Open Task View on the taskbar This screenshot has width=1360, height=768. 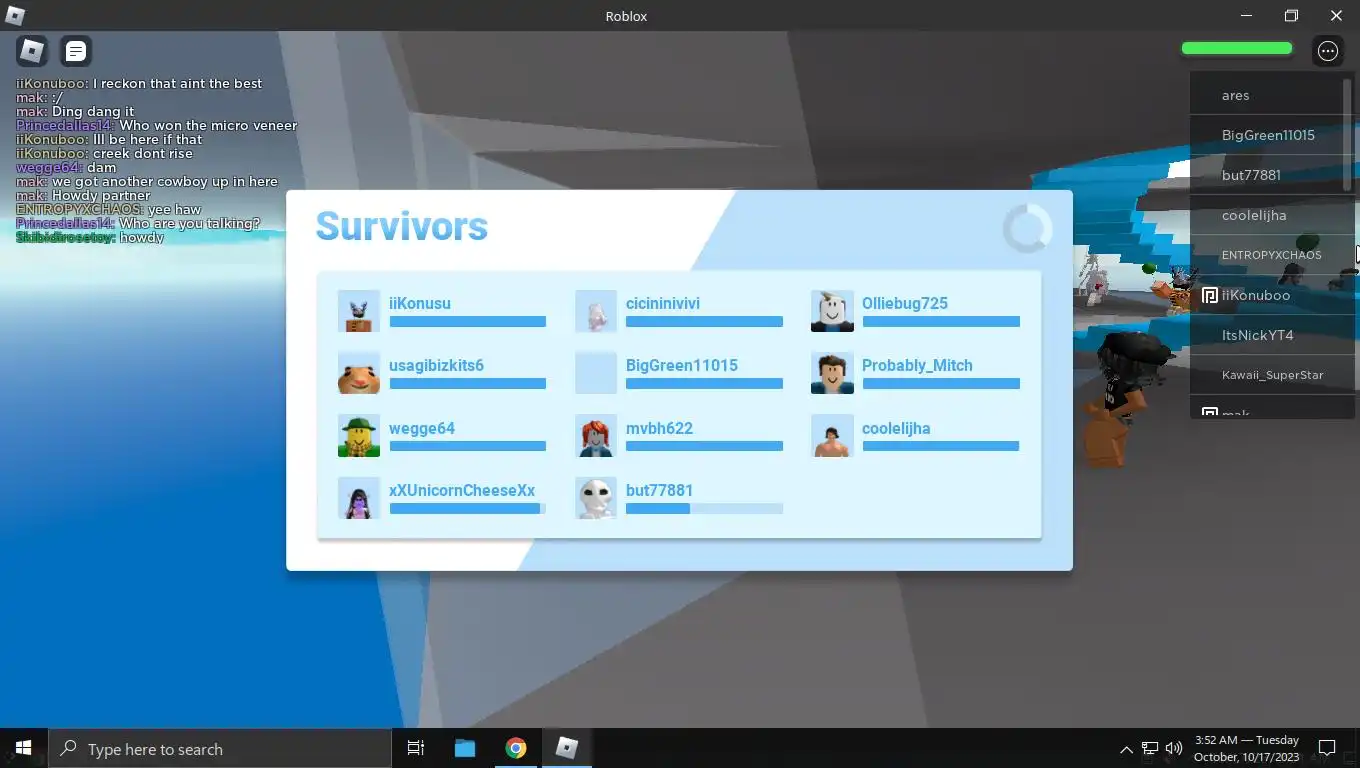click(x=416, y=748)
